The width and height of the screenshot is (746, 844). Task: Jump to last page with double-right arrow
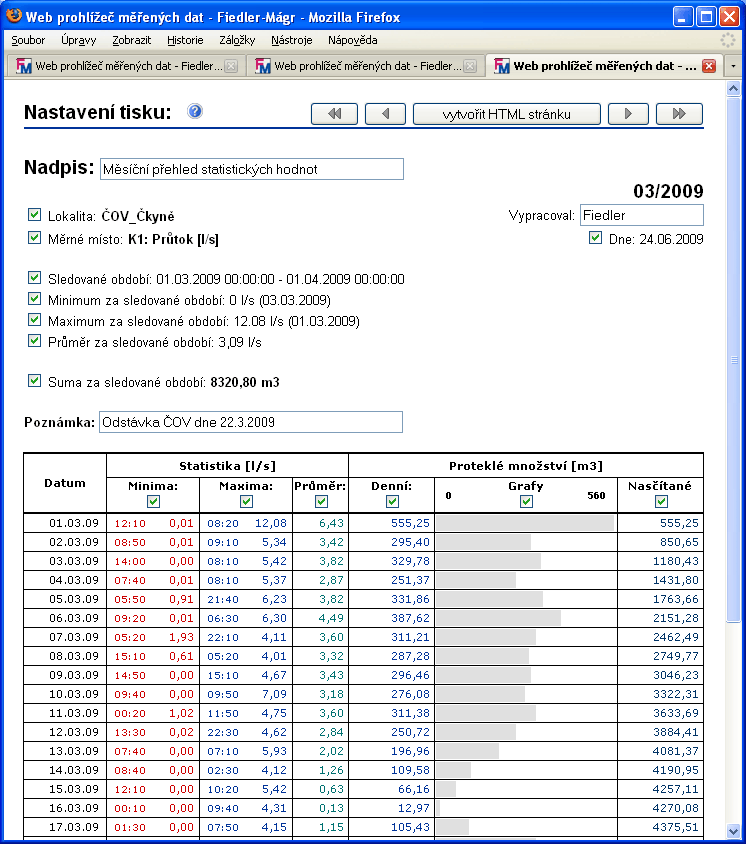[679, 114]
